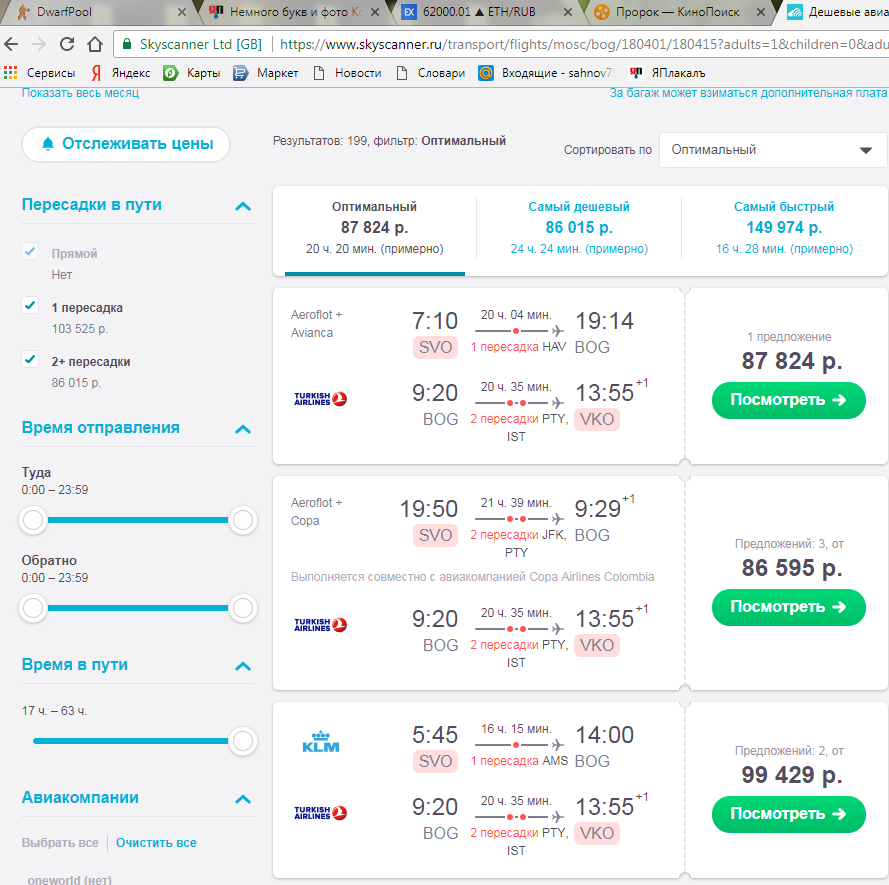Open the Сортировать по dropdown

(x=773, y=150)
